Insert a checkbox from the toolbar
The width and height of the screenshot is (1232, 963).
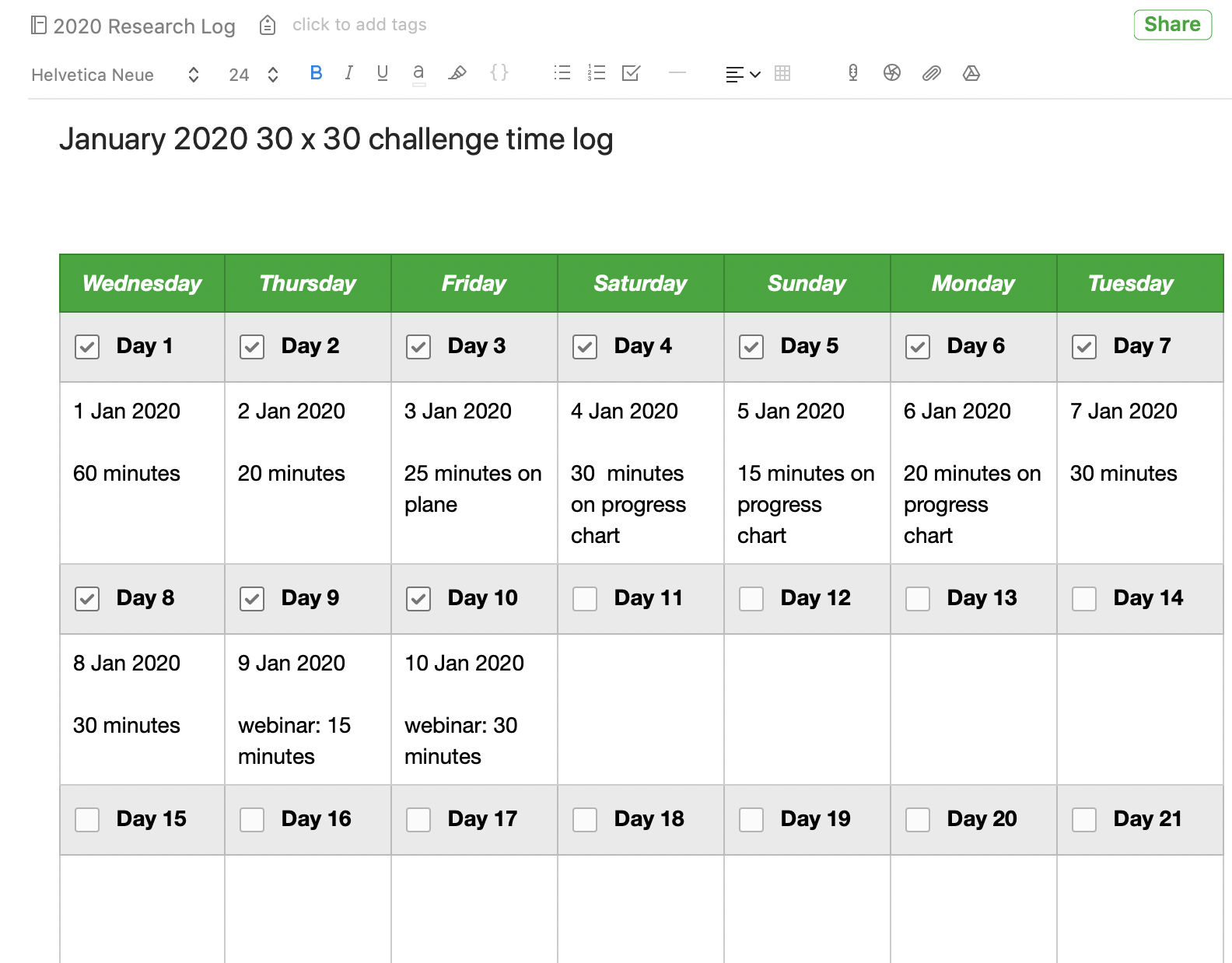click(631, 73)
